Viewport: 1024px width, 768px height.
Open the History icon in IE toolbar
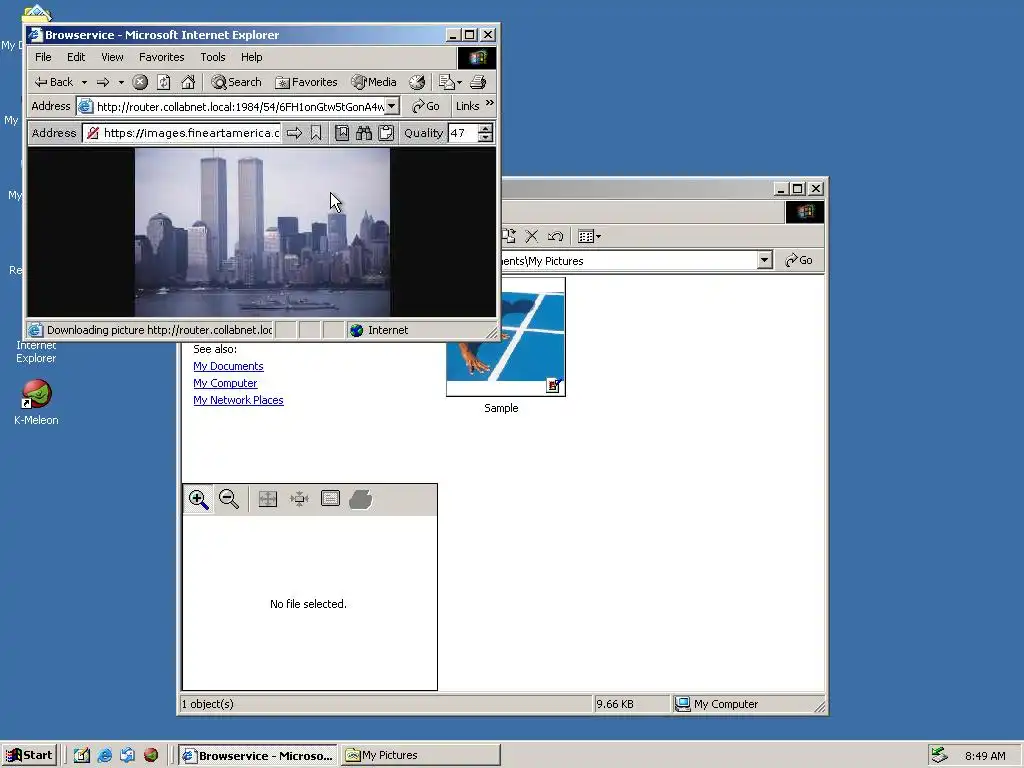coord(417,82)
